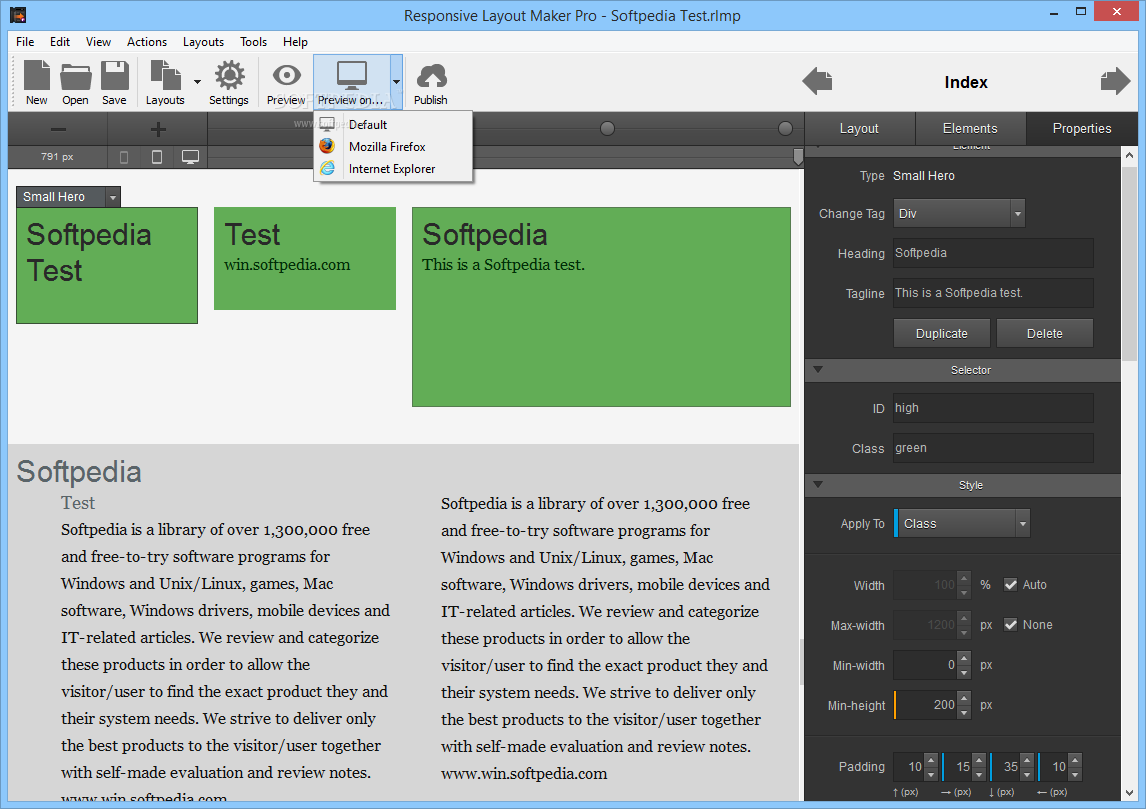Click the width ruler marker handle
Viewport: 1146px width, 809px height.
click(x=798, y=157)
